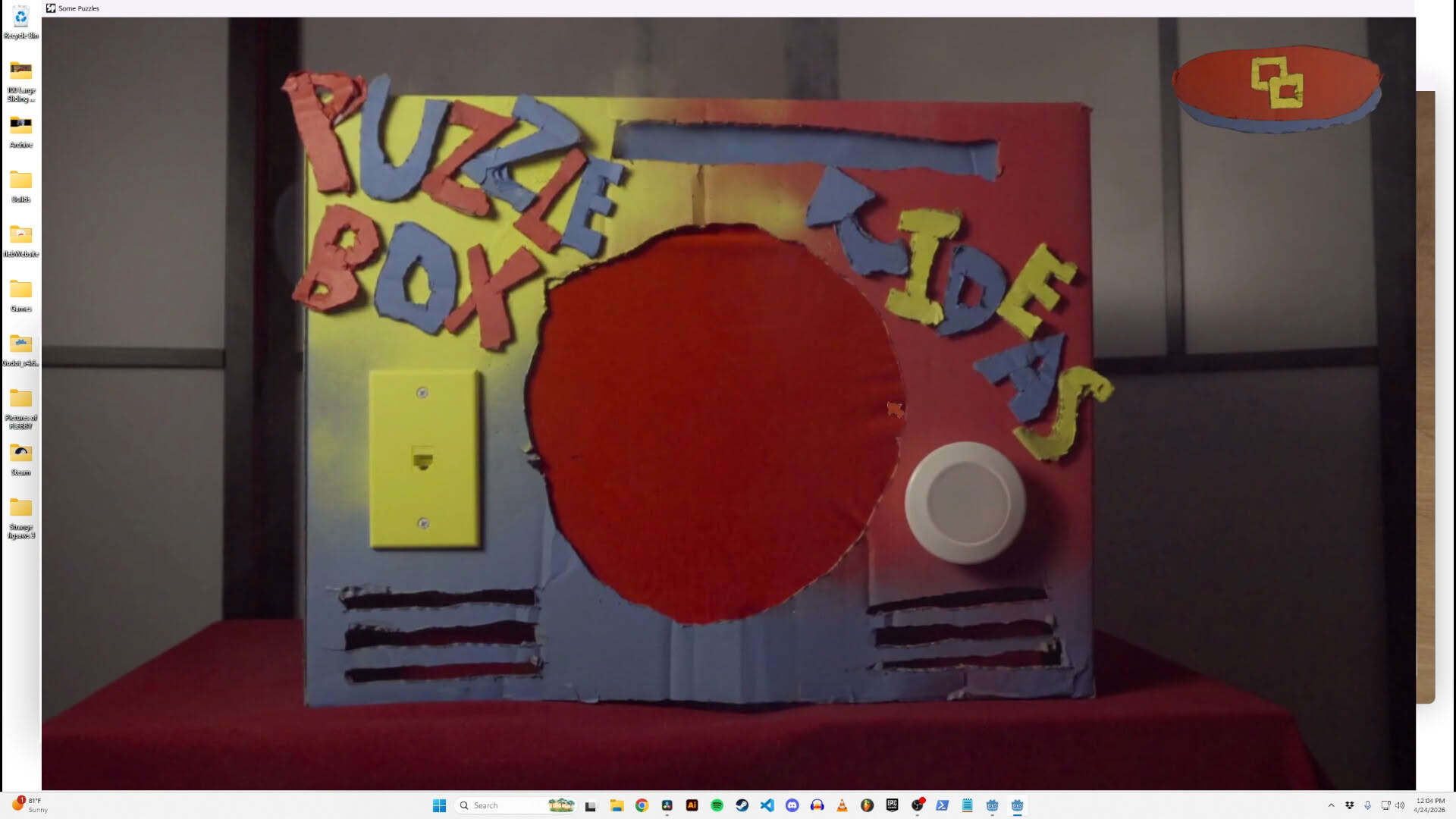Open Adobe Illustrator from the taskbar

(x=692, y=805)
